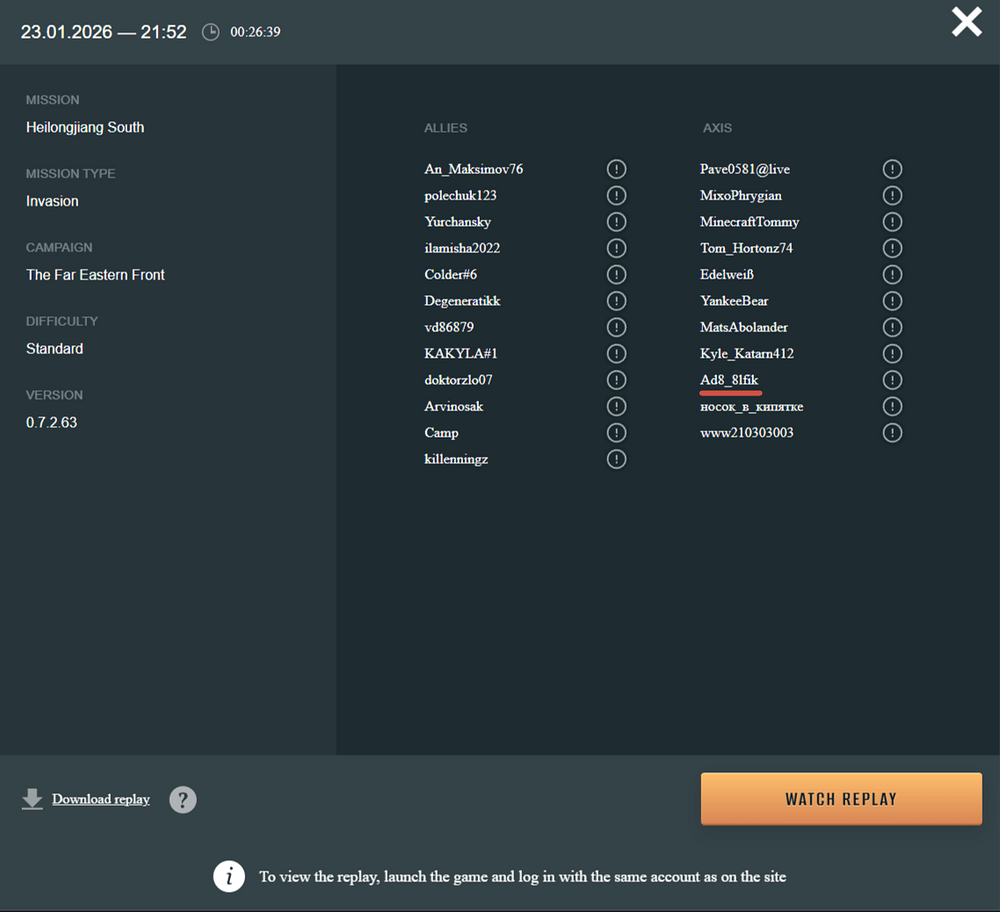Click the clock duration icon
Screen dimensions: 1000x912
click(x=211, y=32)
